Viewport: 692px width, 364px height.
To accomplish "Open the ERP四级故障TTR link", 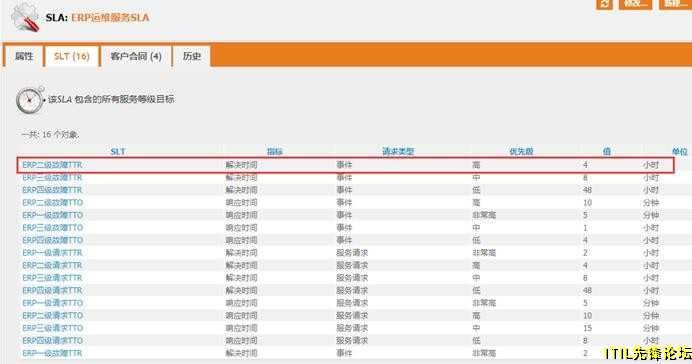I will [x=52, y=190].
